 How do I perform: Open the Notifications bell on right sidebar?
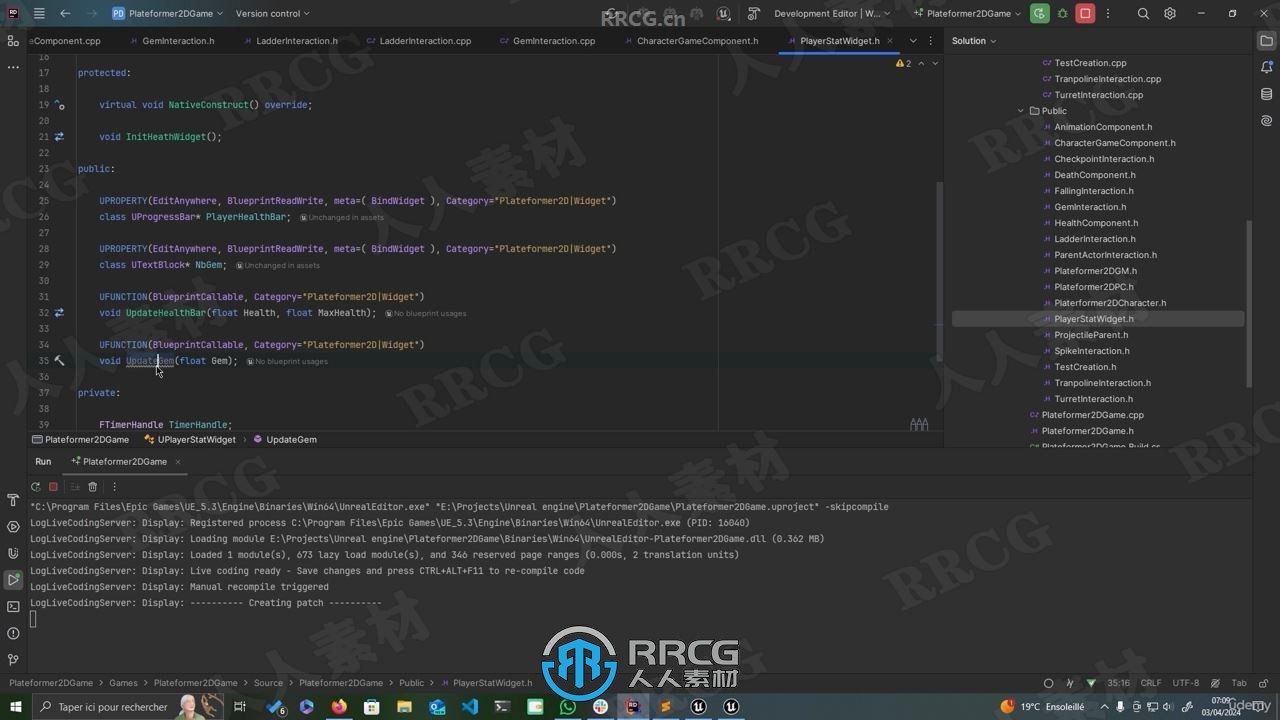[x=1267, y=67]
